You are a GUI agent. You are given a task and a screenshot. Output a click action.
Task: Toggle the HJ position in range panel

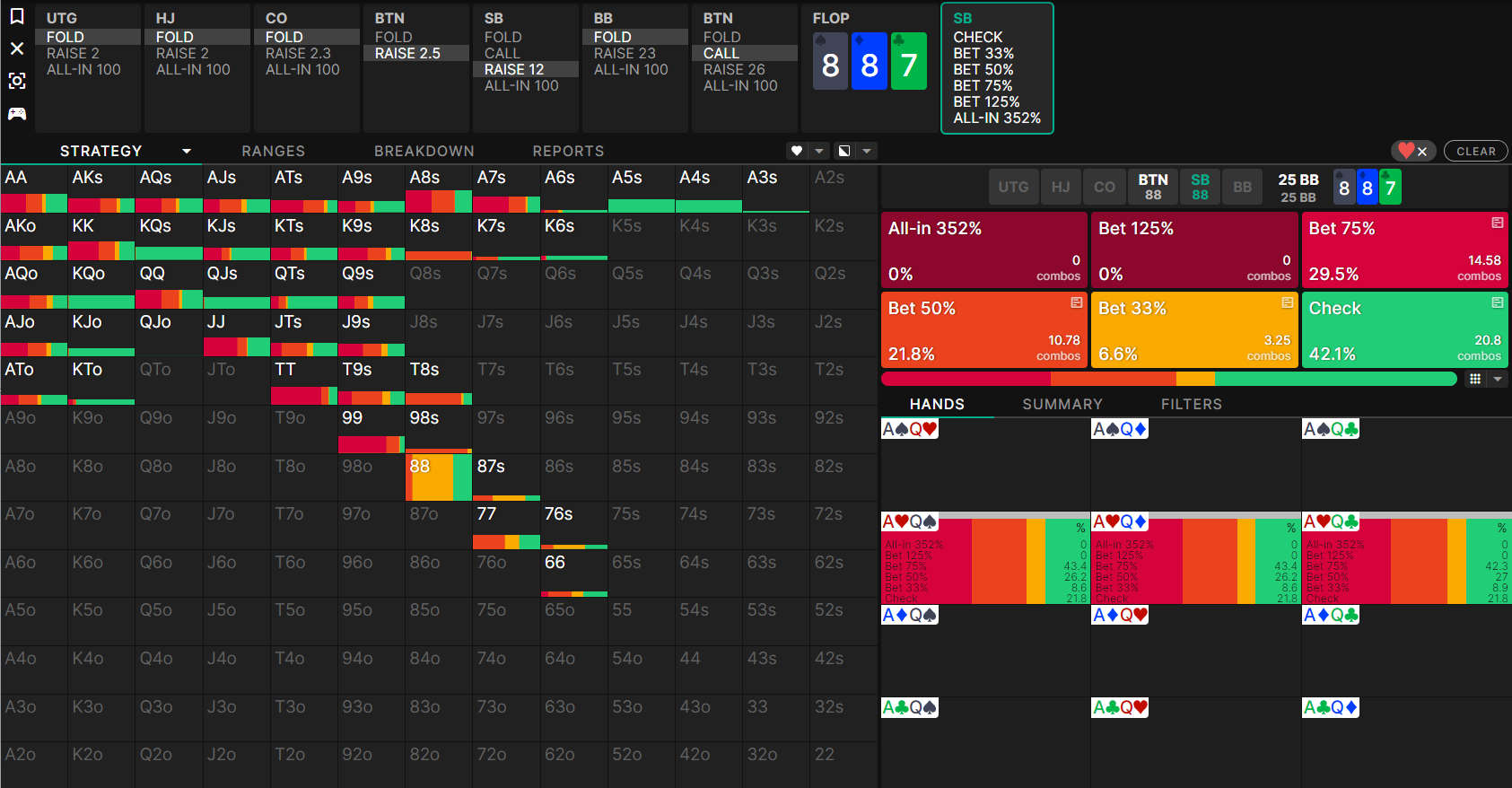1061,187
